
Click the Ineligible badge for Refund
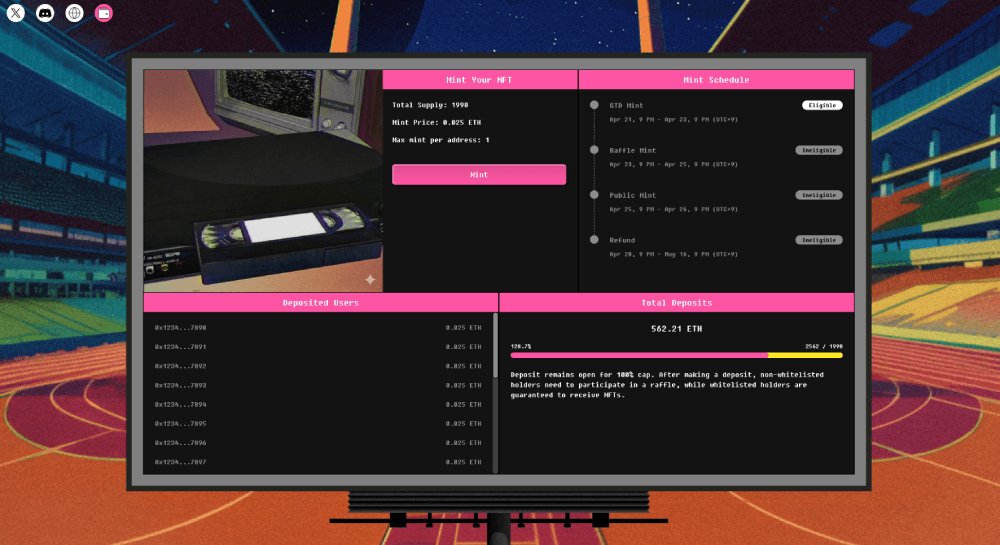pos(819,240)
